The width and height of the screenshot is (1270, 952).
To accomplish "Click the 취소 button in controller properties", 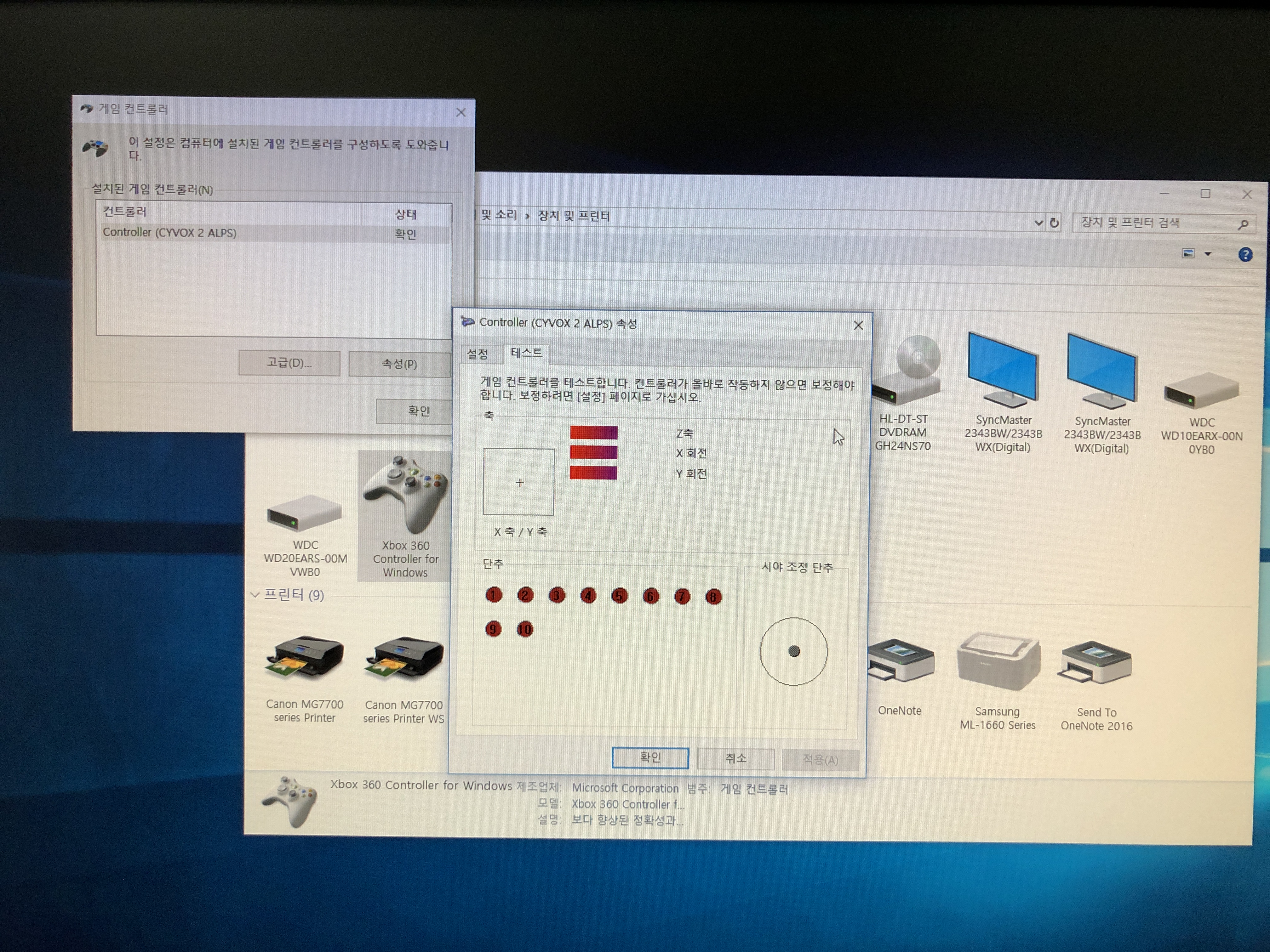I will (735, 759).
